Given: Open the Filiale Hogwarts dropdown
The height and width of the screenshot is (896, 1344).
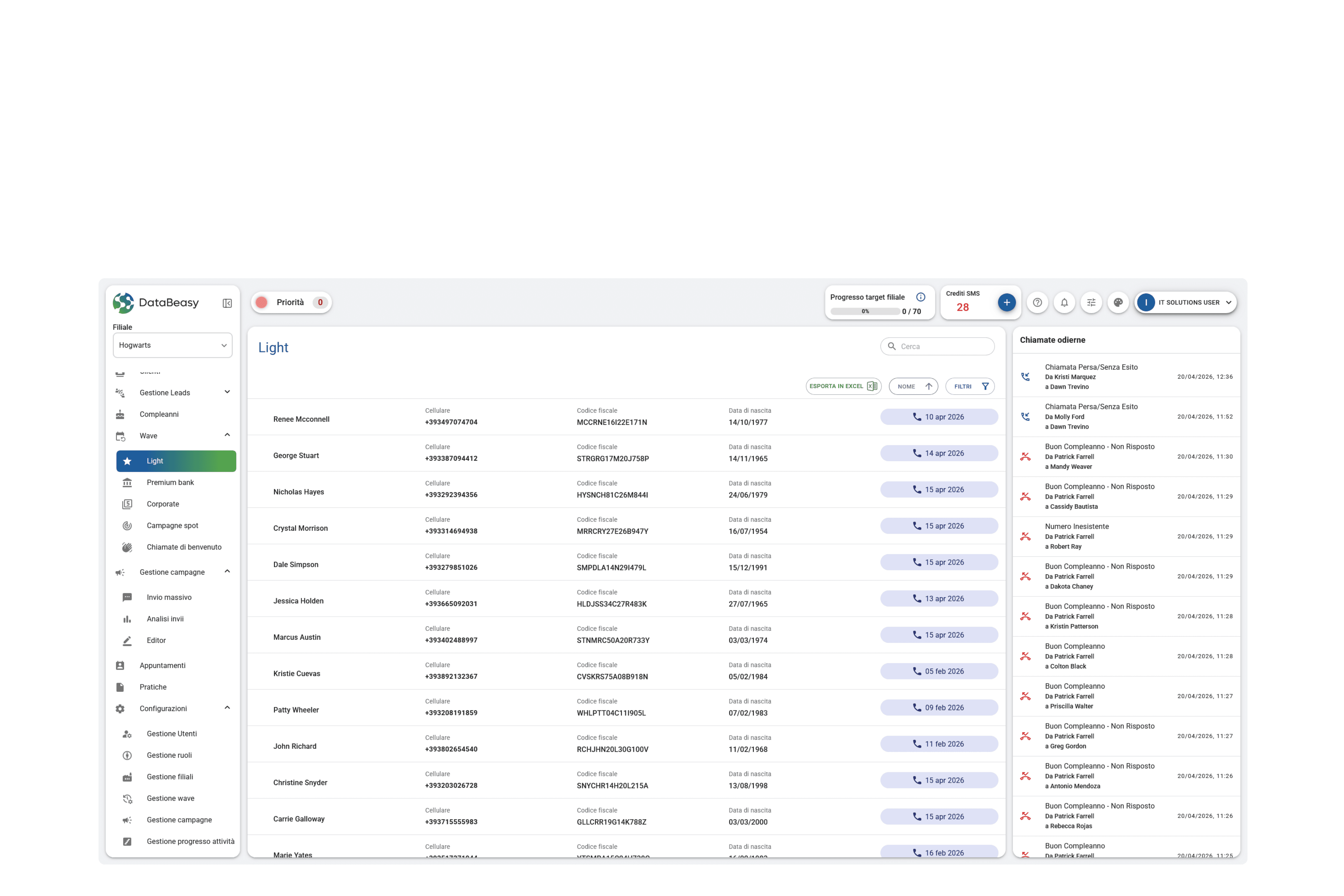Looking at the screenshot, I should click(173, 345).
